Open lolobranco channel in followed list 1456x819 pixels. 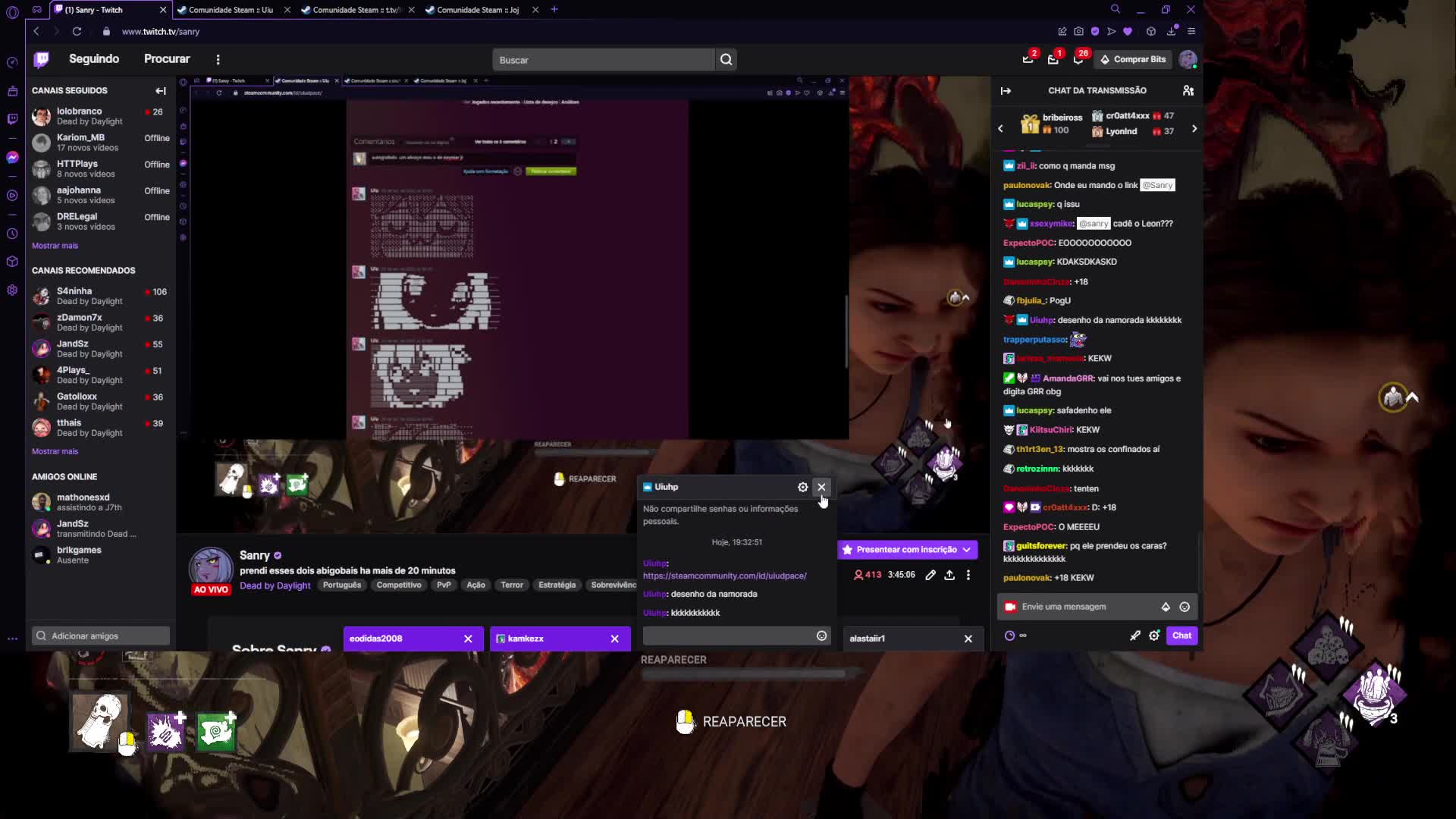click(101, 116)
